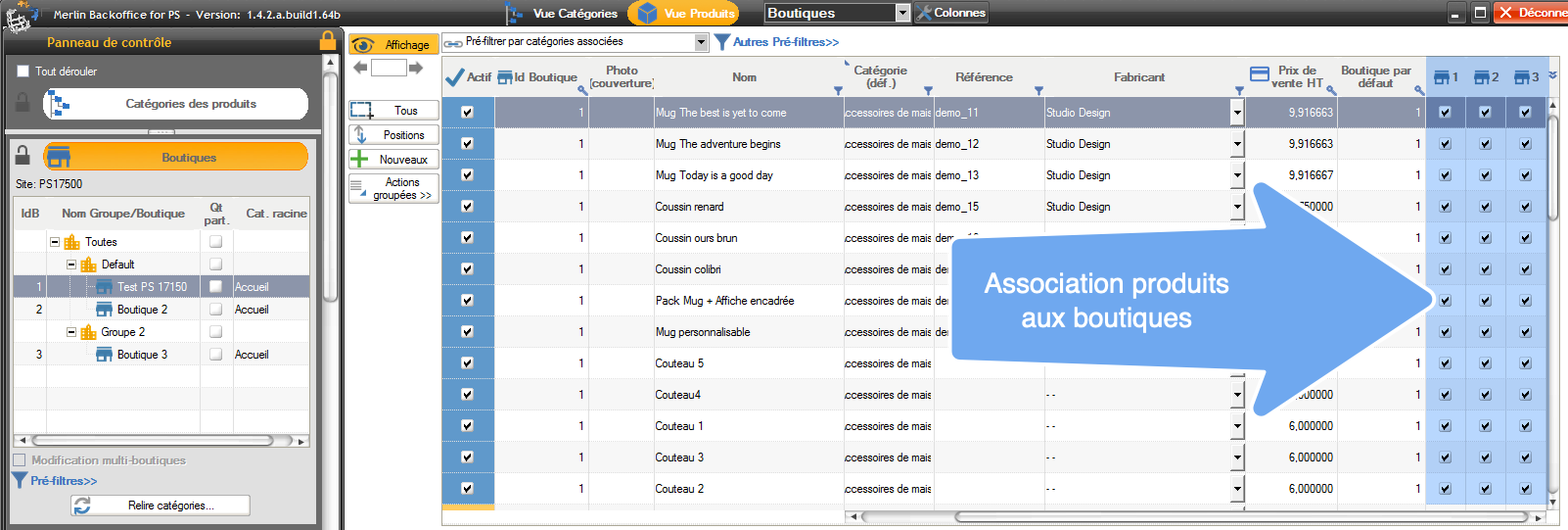The height and width of the screenshot is (530, 1568).
Task: Open left panel Pré-filtres link
Action: click(x=64, y=480)
